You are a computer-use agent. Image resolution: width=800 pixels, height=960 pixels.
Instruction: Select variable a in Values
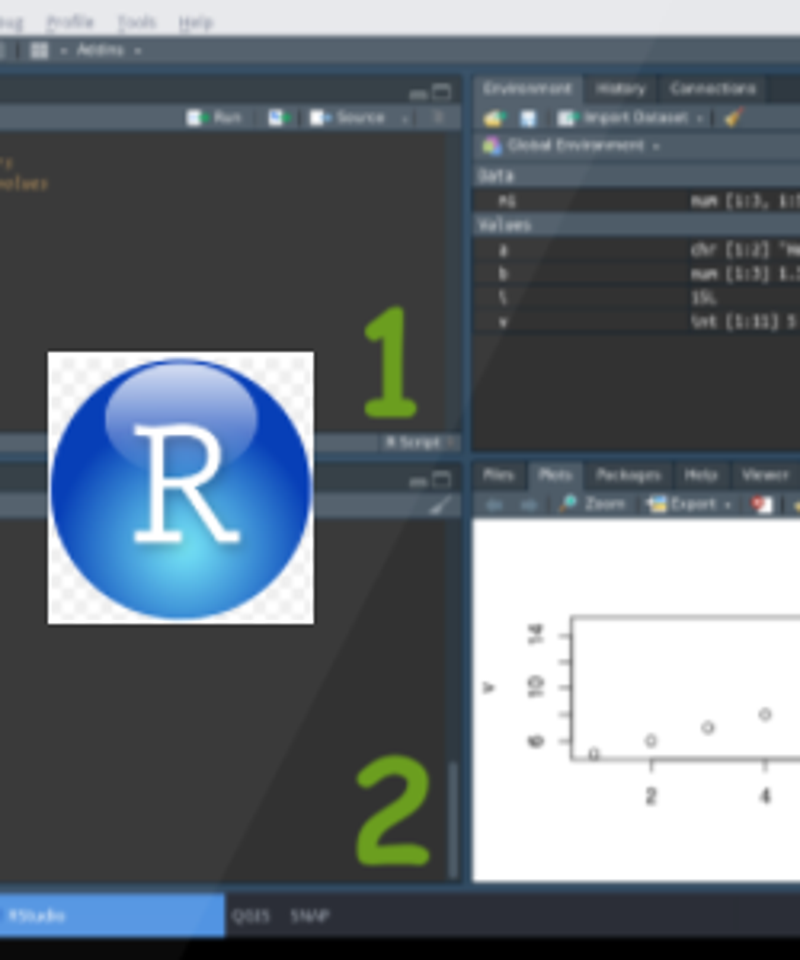(637, 250)
